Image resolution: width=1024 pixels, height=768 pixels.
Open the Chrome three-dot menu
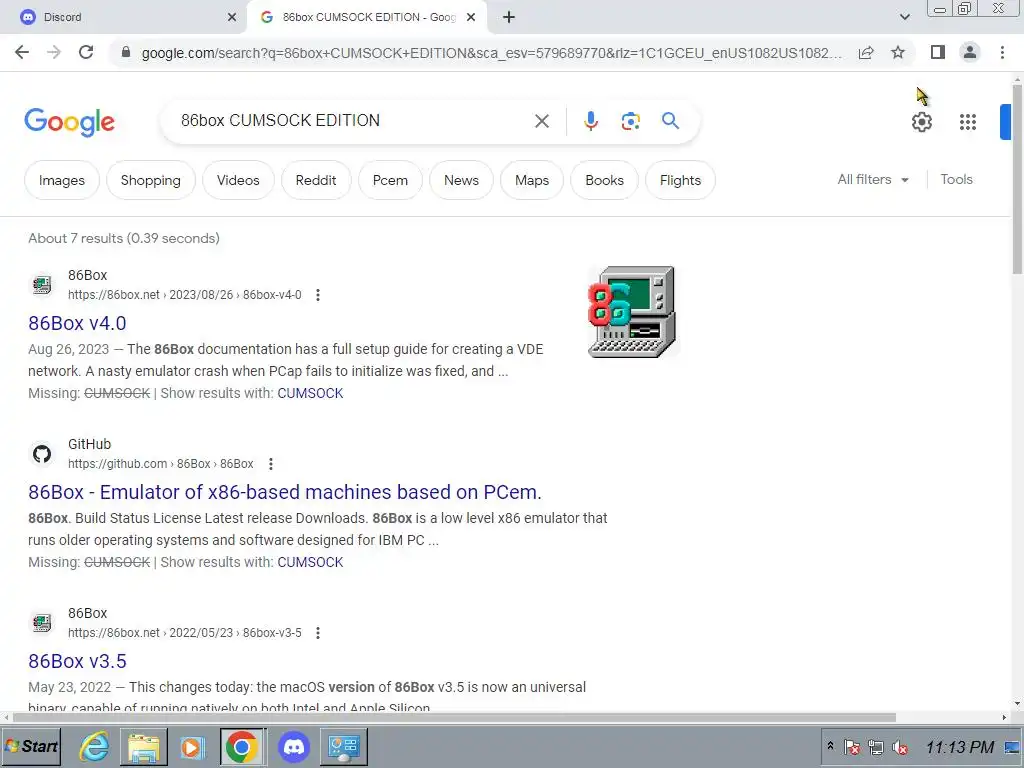1002,52
